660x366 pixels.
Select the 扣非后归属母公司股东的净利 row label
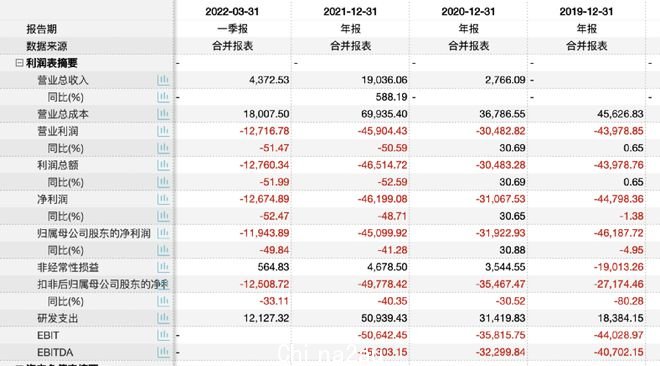click(x=103, y=284)
